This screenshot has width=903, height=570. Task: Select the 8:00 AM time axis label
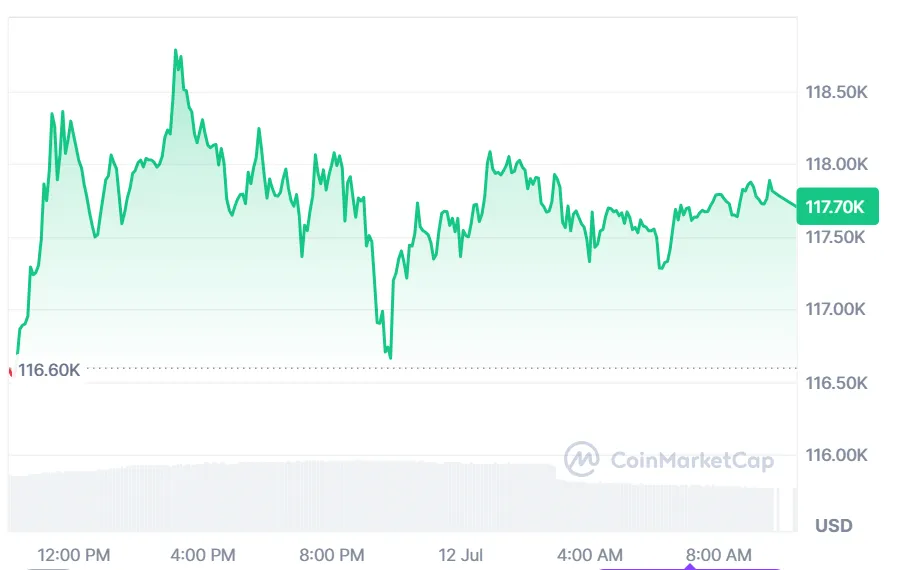pyautogui.click(x=718, y=554)
